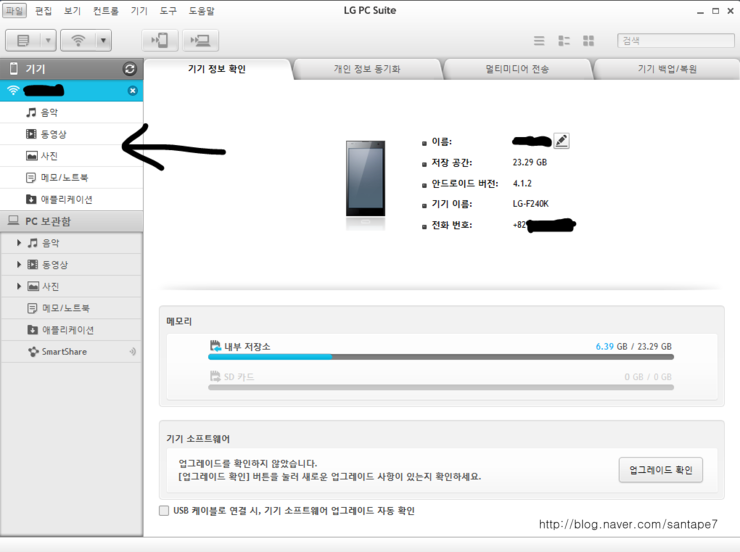The height and width of the screenshot is (552, 740).
Task: Edit device name with pencil icon
Action: tap(562, 141)
